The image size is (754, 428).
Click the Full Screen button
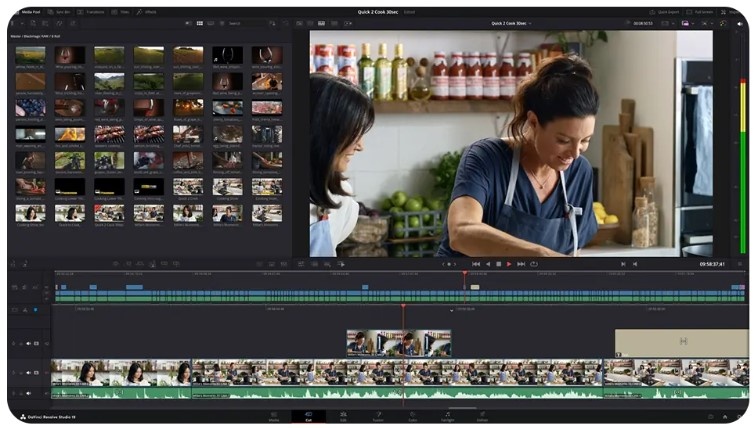(x=700, y=12)
